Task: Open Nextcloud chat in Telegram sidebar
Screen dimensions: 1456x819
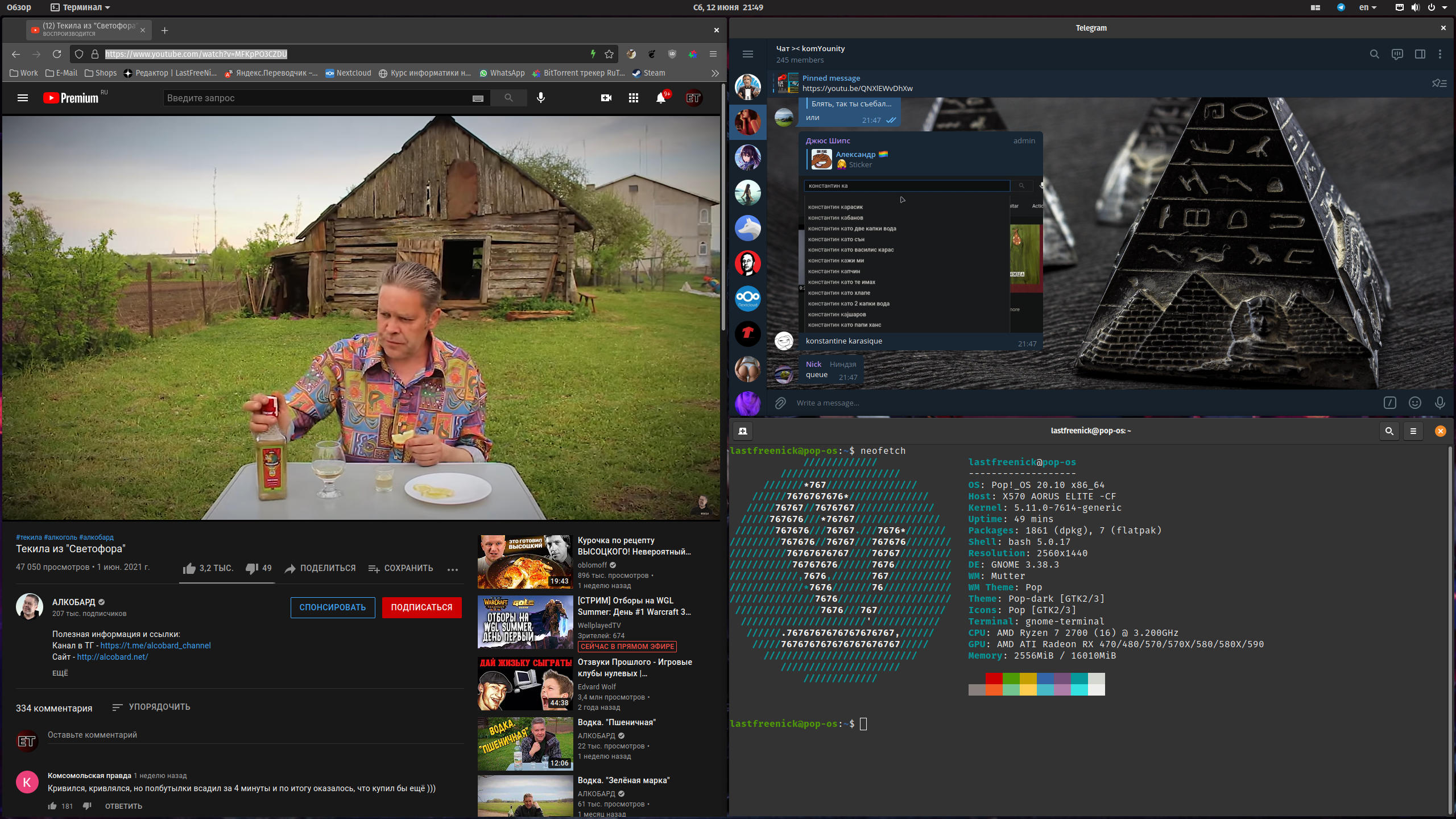Action: (747, 297)
